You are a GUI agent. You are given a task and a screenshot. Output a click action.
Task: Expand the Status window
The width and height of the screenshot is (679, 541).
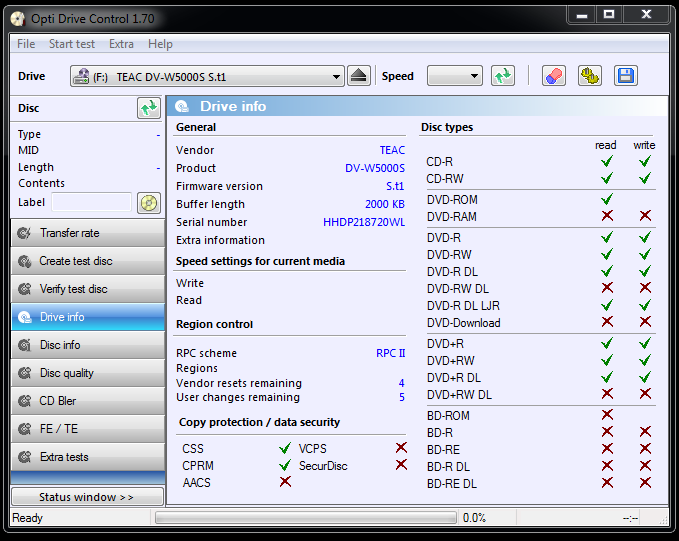[87, 497]
